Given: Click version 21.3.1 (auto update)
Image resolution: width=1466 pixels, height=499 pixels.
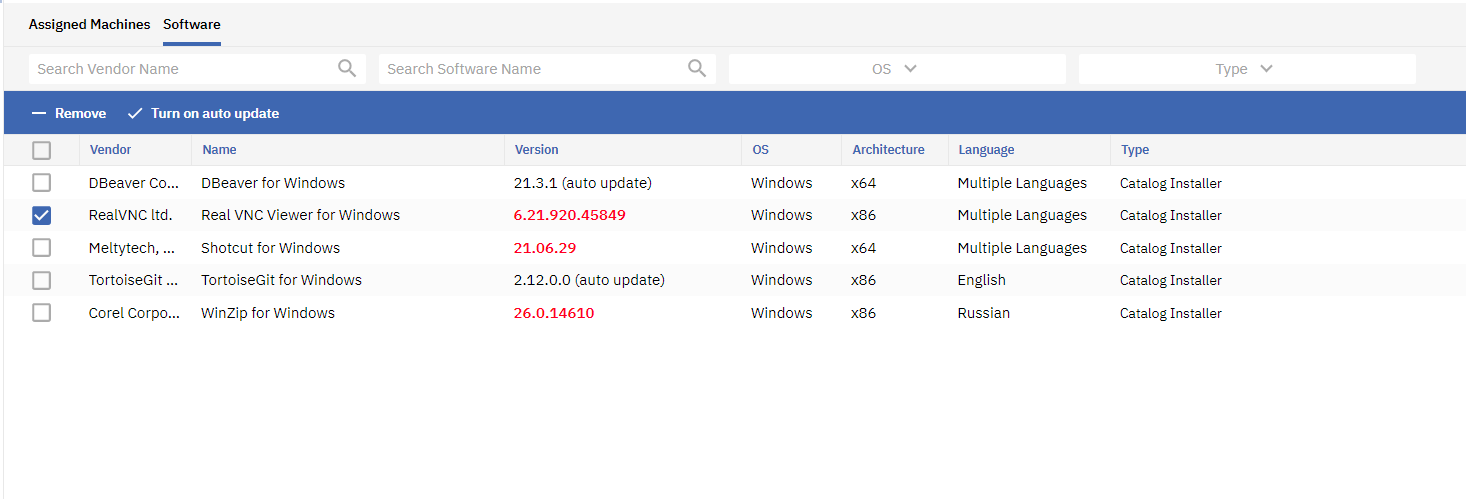Looking at the screenshot, I should click(583, 183).
